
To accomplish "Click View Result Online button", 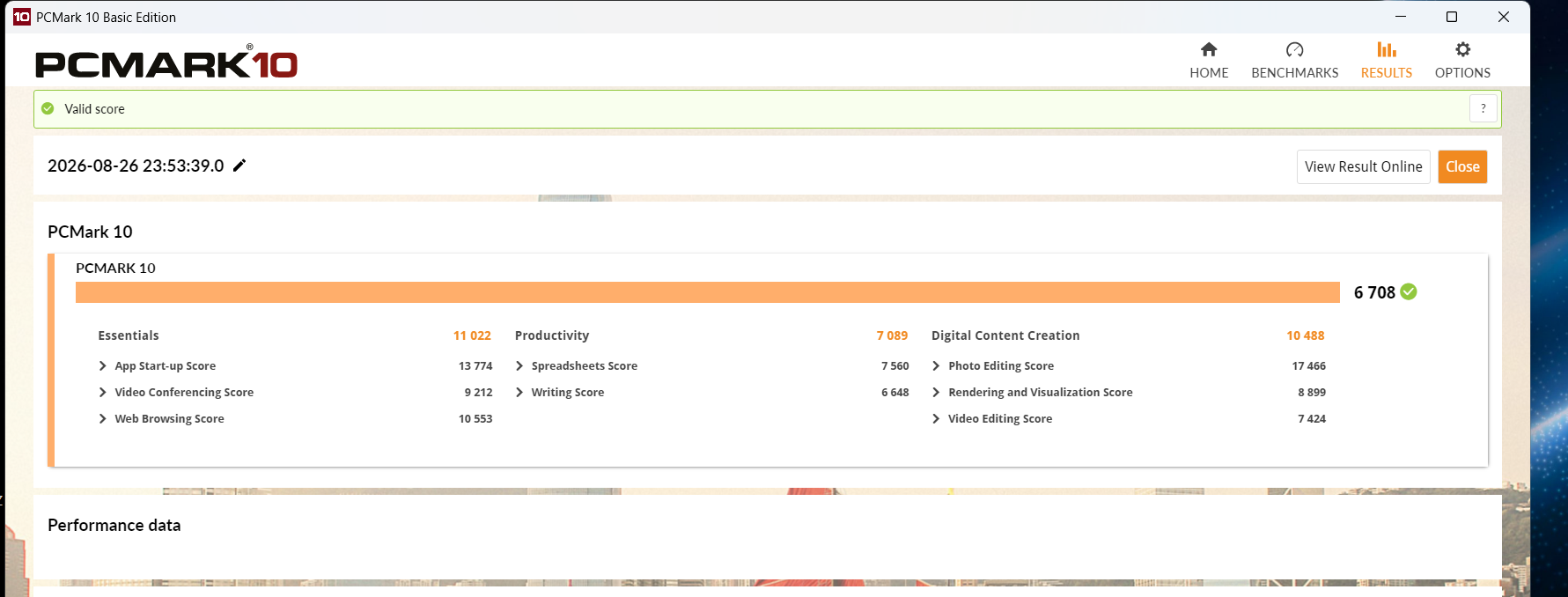I will coord(1363,166).
